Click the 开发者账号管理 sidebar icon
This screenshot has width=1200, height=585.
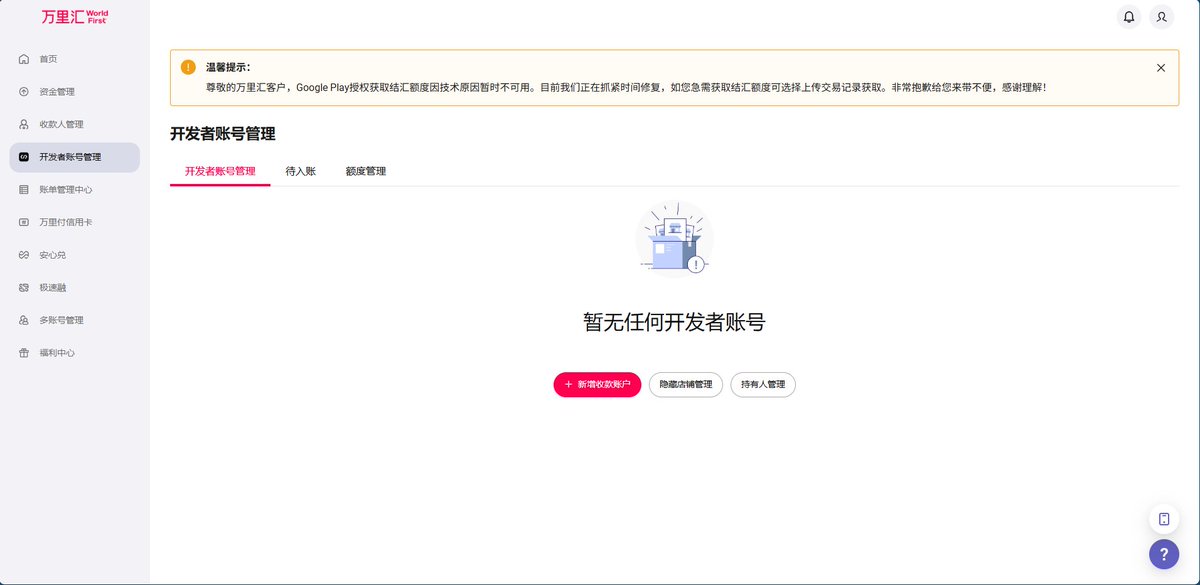tap(24, 157)
